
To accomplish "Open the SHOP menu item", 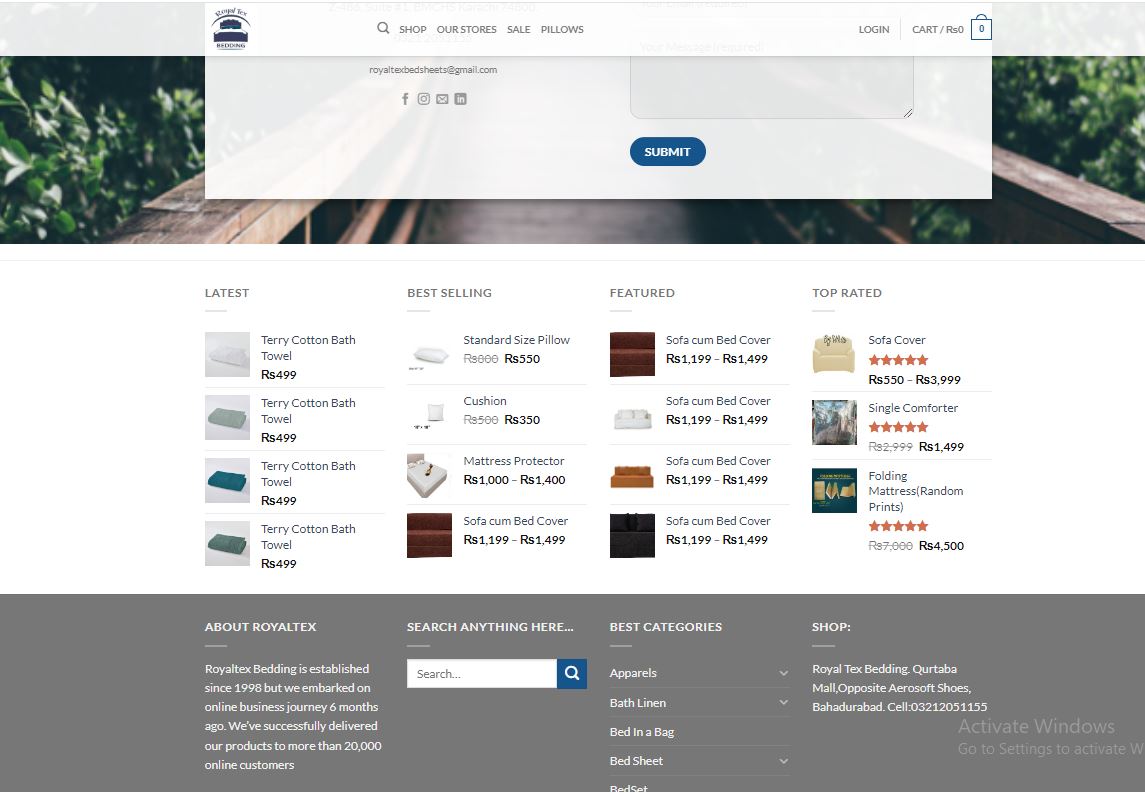I will [x=413, y=29].
